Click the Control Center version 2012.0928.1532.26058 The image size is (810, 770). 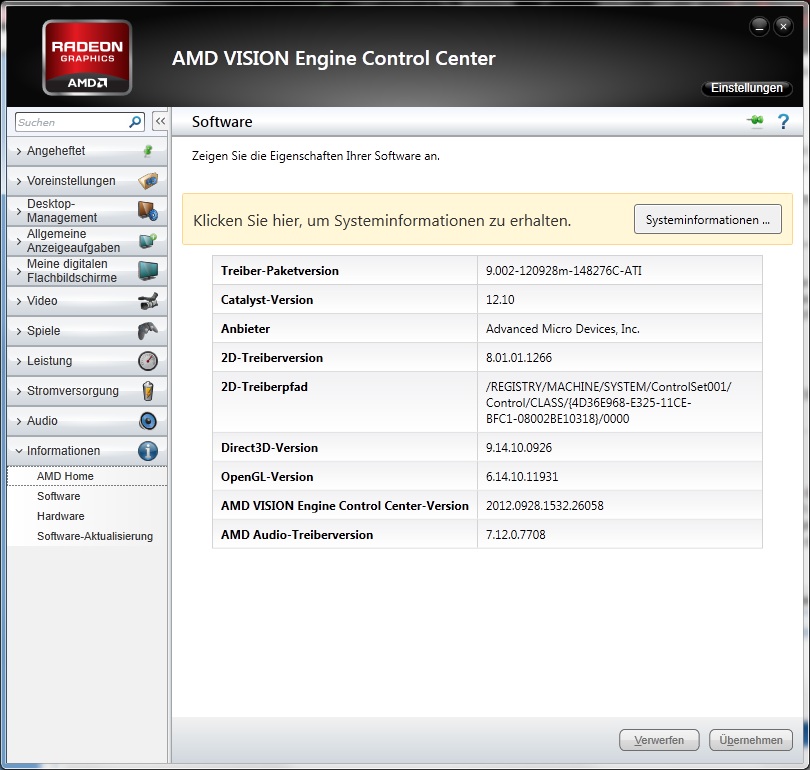click(x=544, y=505)
